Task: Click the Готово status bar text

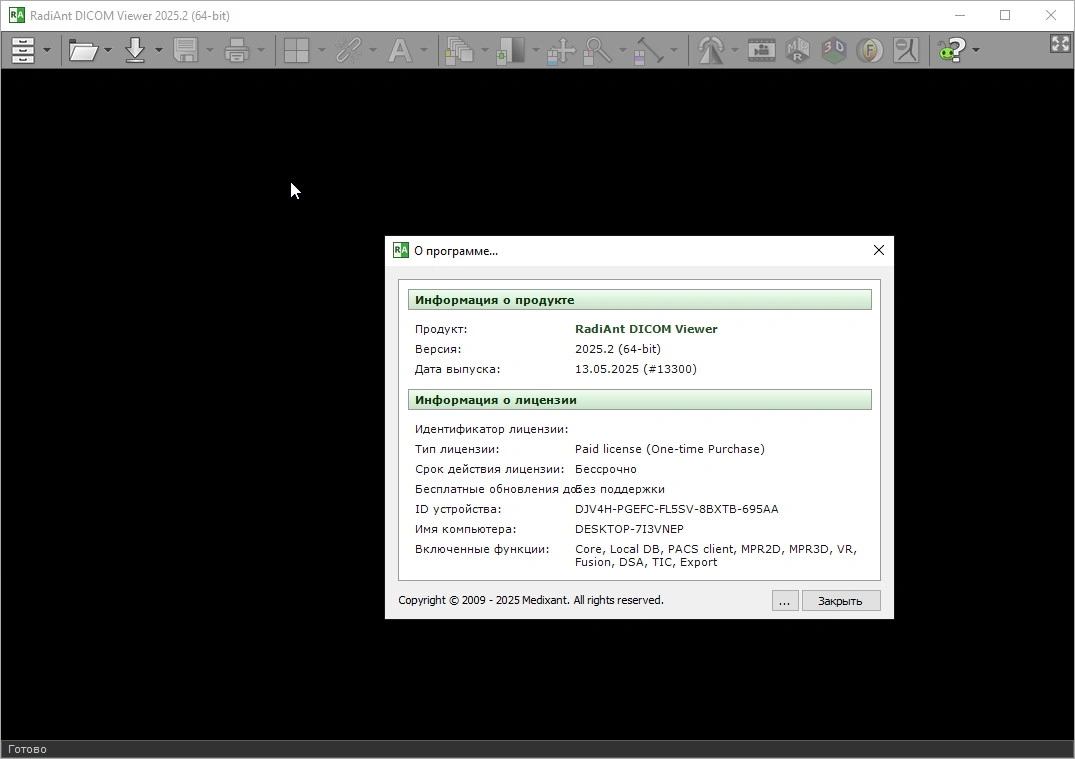Action: point(27,749)
